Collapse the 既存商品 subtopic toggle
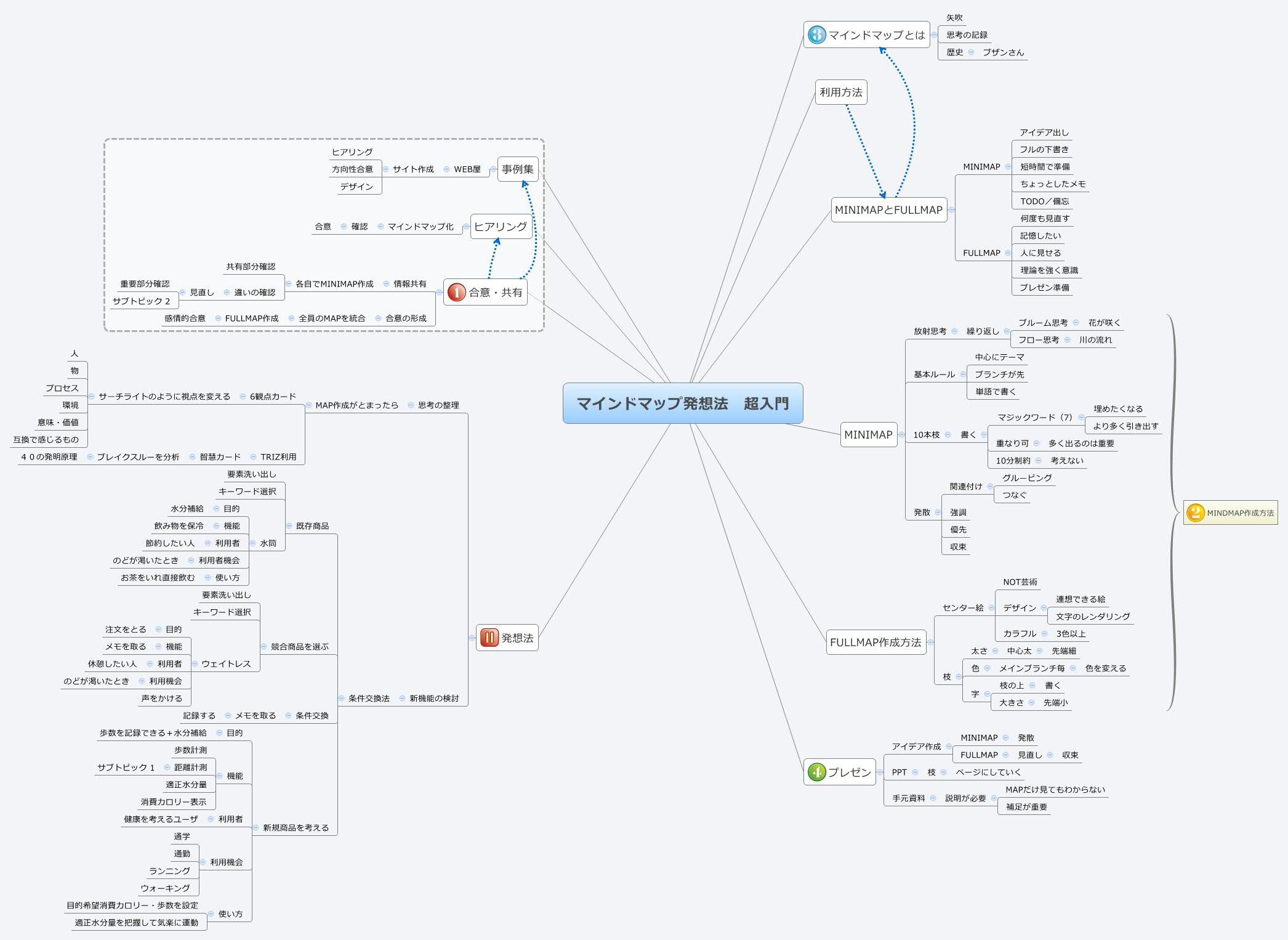This screenshot has height=940, width=1288. [288, 526]
